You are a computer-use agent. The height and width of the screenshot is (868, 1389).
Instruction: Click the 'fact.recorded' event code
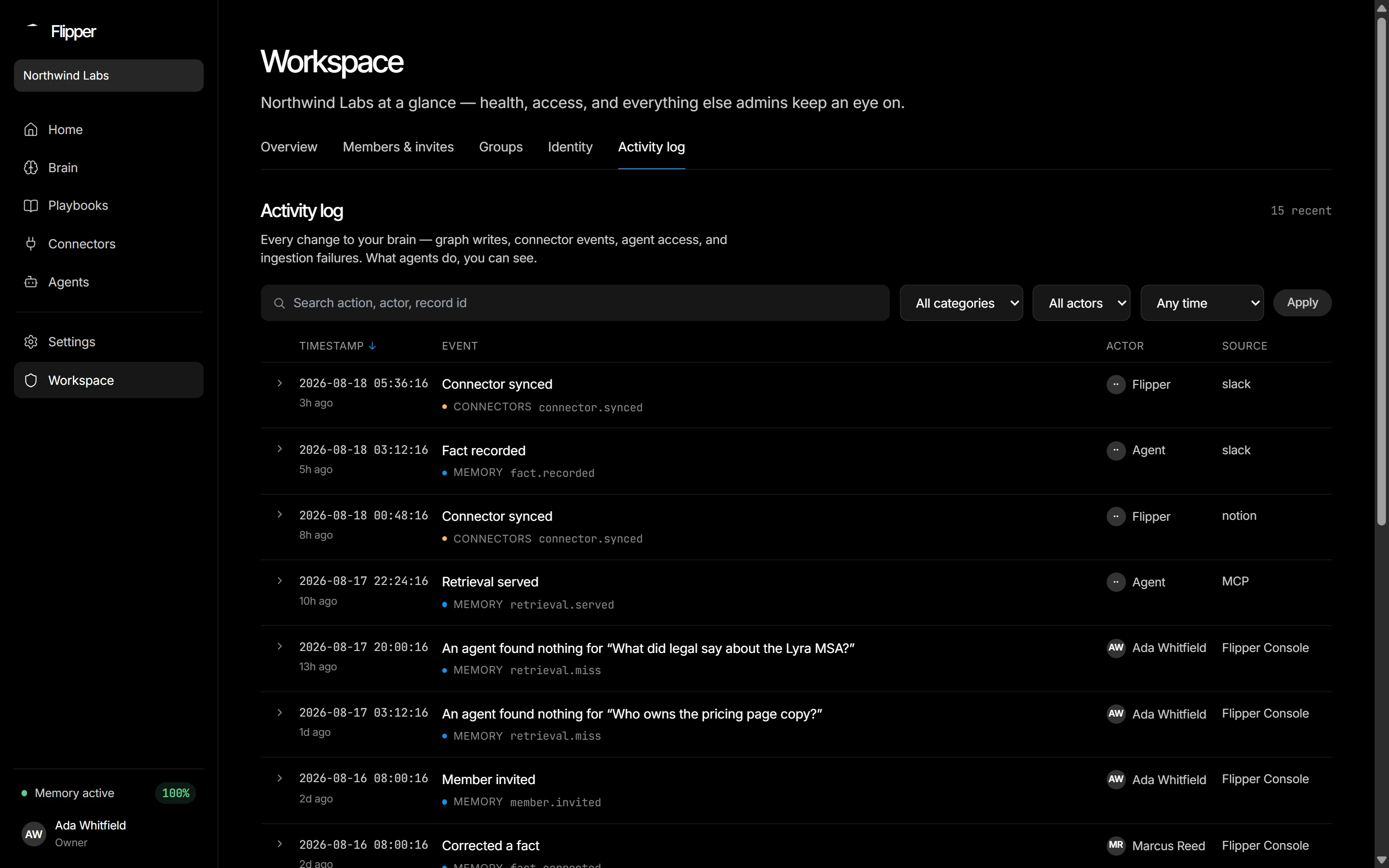[552, 474]
